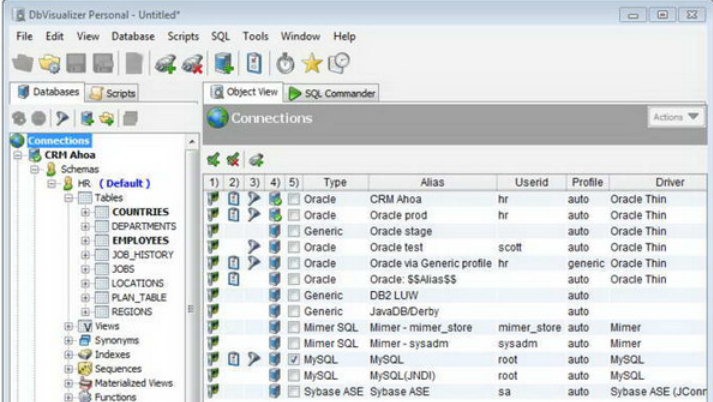The image size is (713, 402).
Task: Click the tree panel scroll up arrow
Action: tap(192, 142)
